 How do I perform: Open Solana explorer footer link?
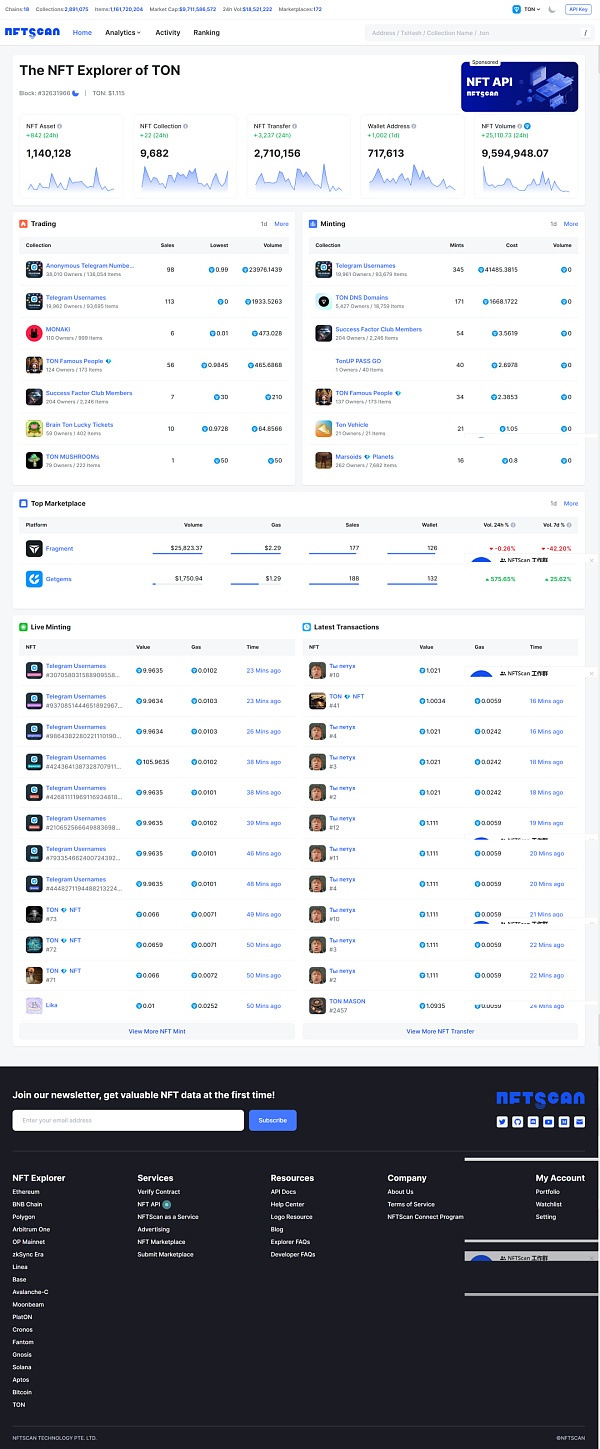[22, 1367]
